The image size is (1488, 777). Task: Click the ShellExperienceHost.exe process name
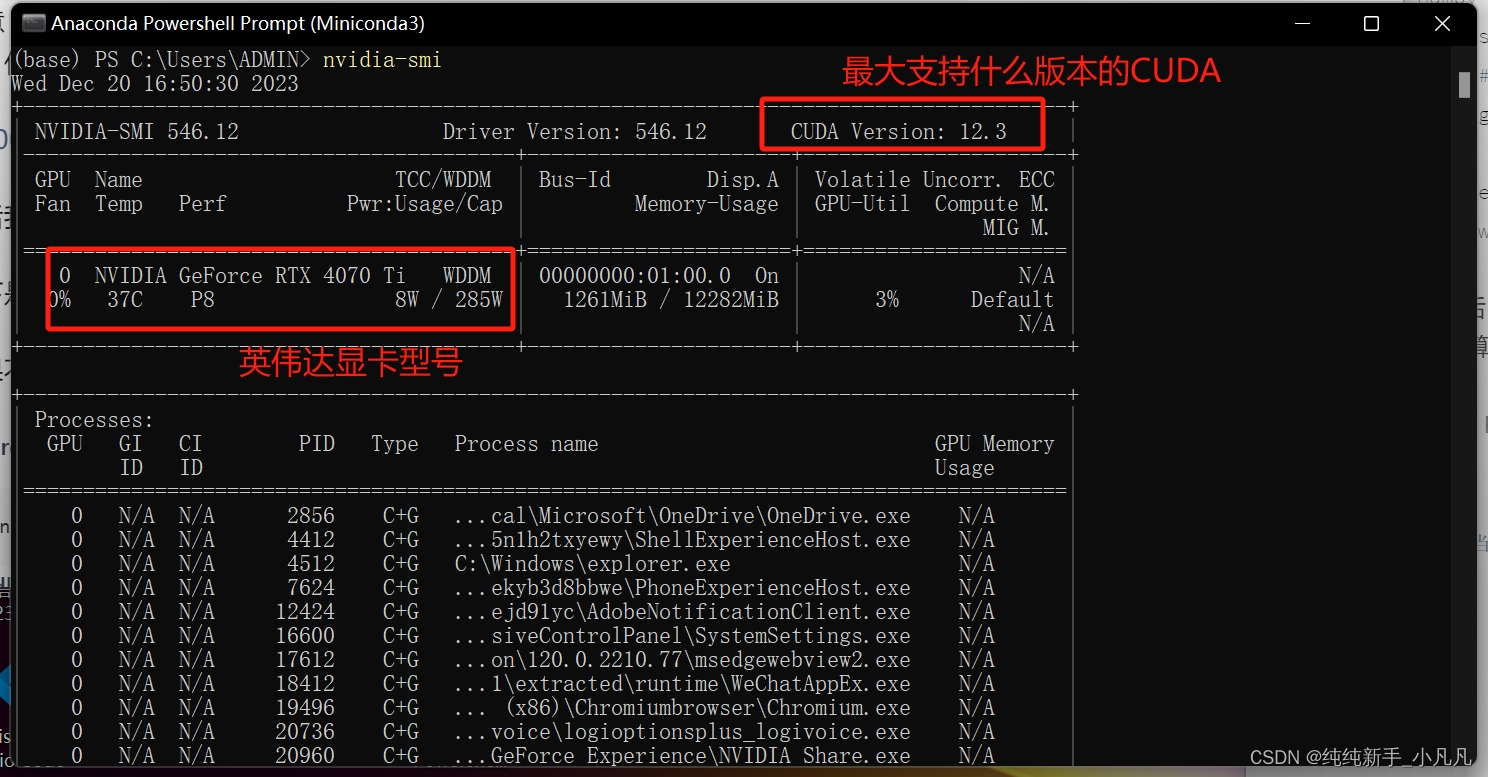tap(683, 540)
